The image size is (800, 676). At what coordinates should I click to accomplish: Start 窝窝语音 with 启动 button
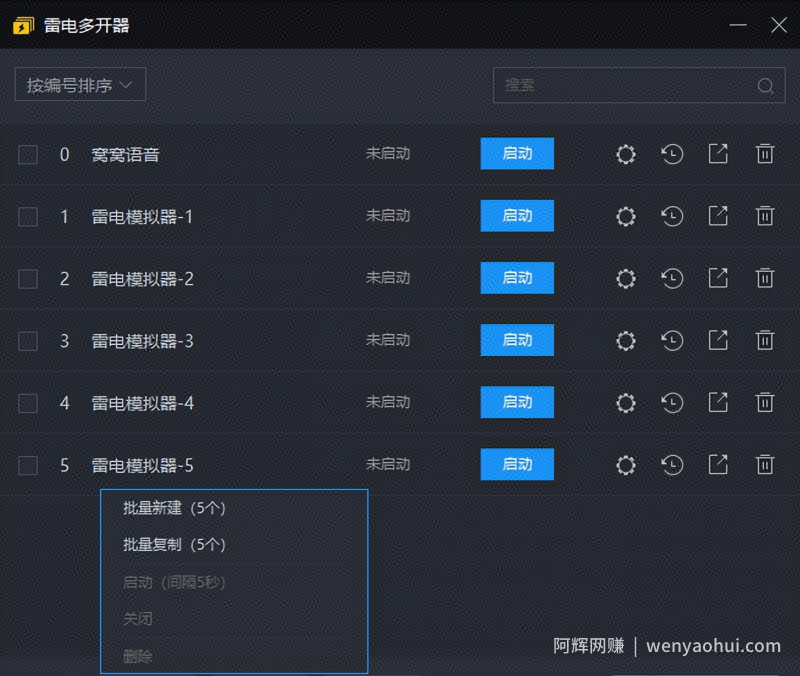click(x=517, y=153)
